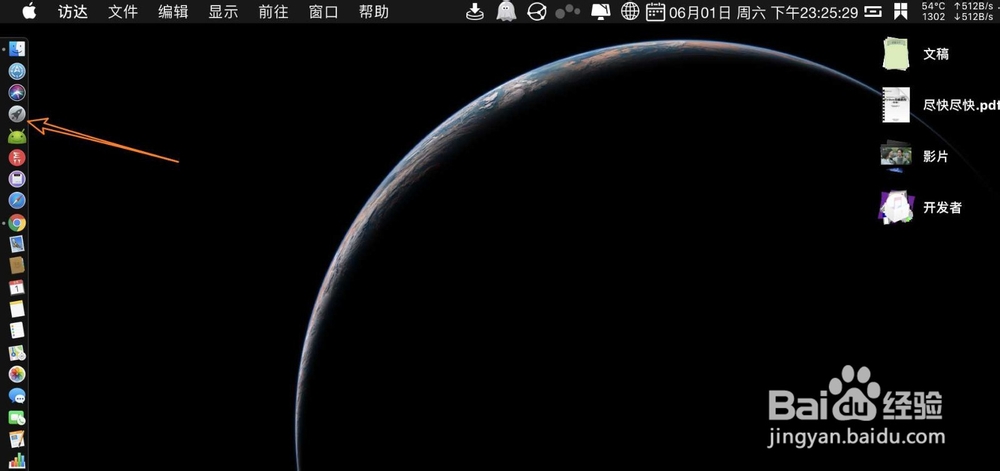Click the globe input source icon
Screen dimensions: 1000x471
tap(630, 11)
